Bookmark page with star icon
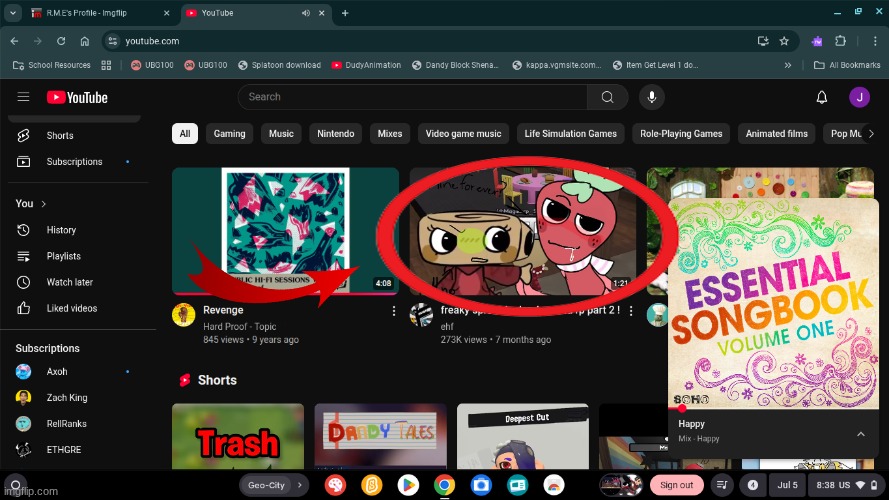This screenshot has height=500, width=889. [784, 41]
